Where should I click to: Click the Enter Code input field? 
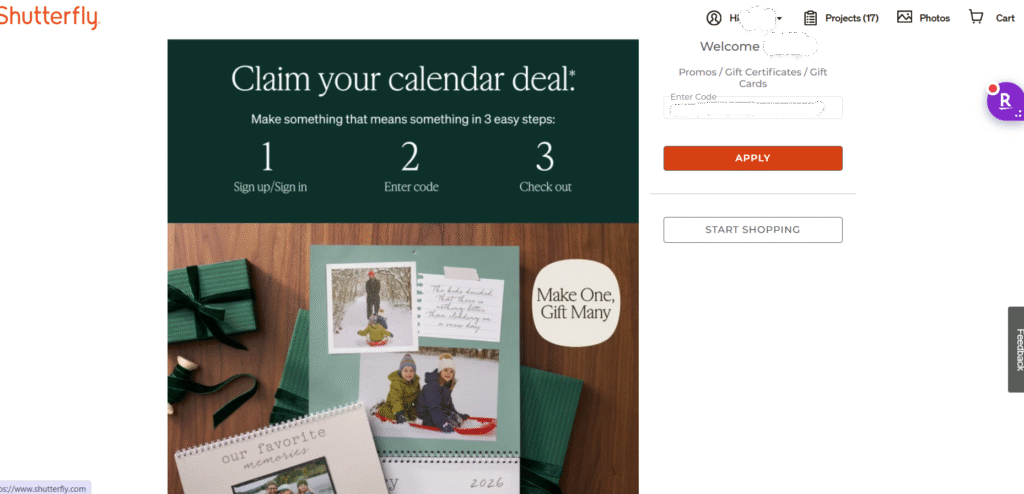pyautogui.click(x=753, y=108)
